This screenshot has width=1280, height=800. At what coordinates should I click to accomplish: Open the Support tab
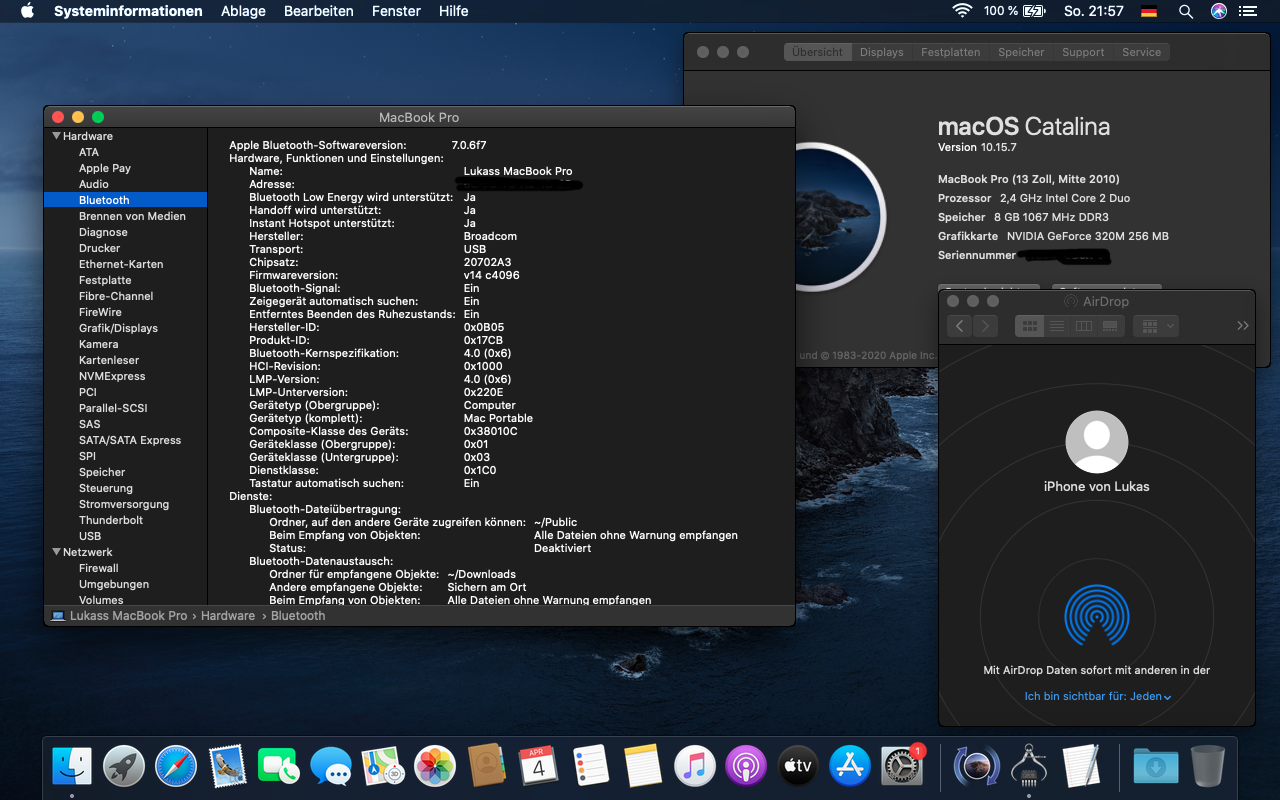(x=1083, y=52)
